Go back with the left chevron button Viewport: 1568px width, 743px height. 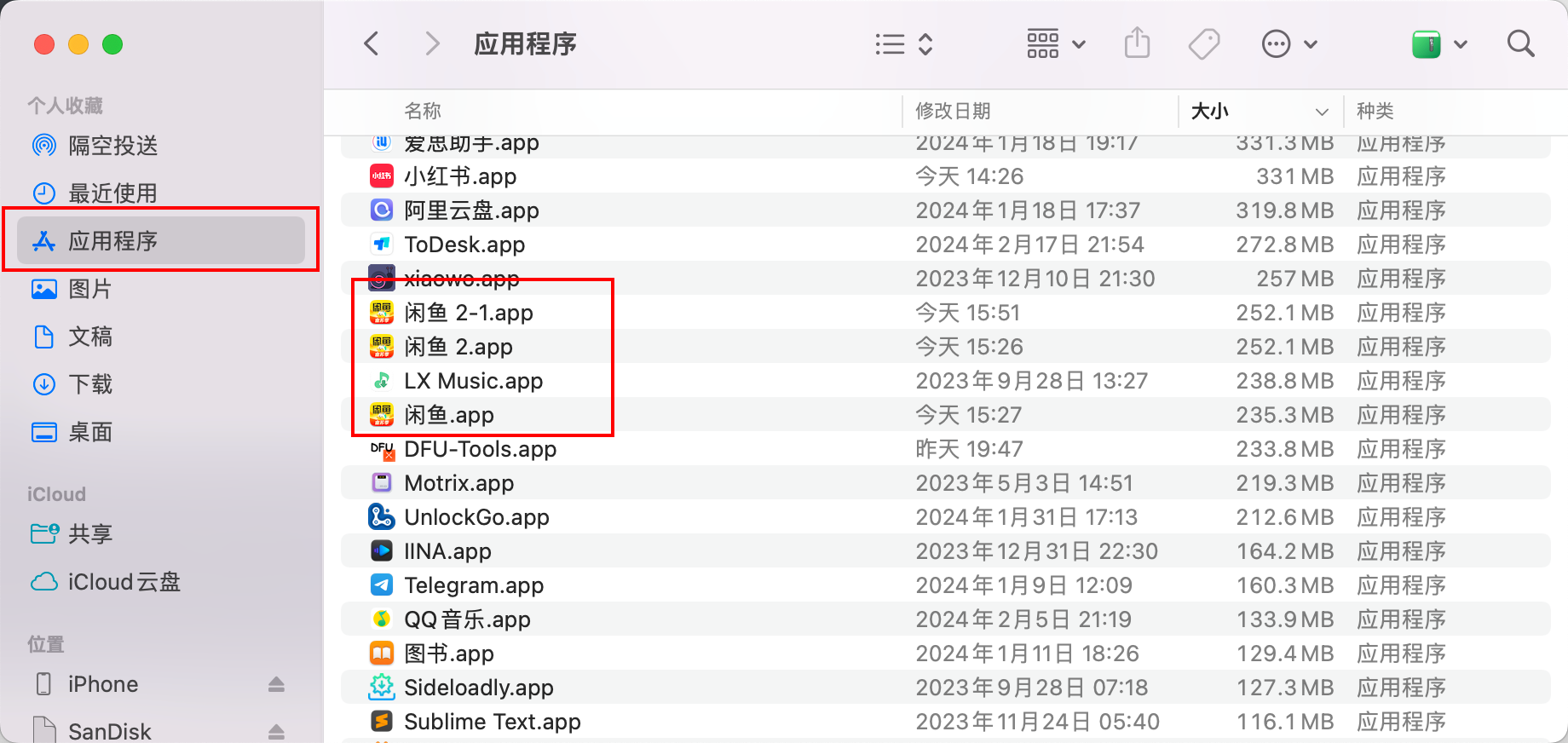(x=371, y=43)
